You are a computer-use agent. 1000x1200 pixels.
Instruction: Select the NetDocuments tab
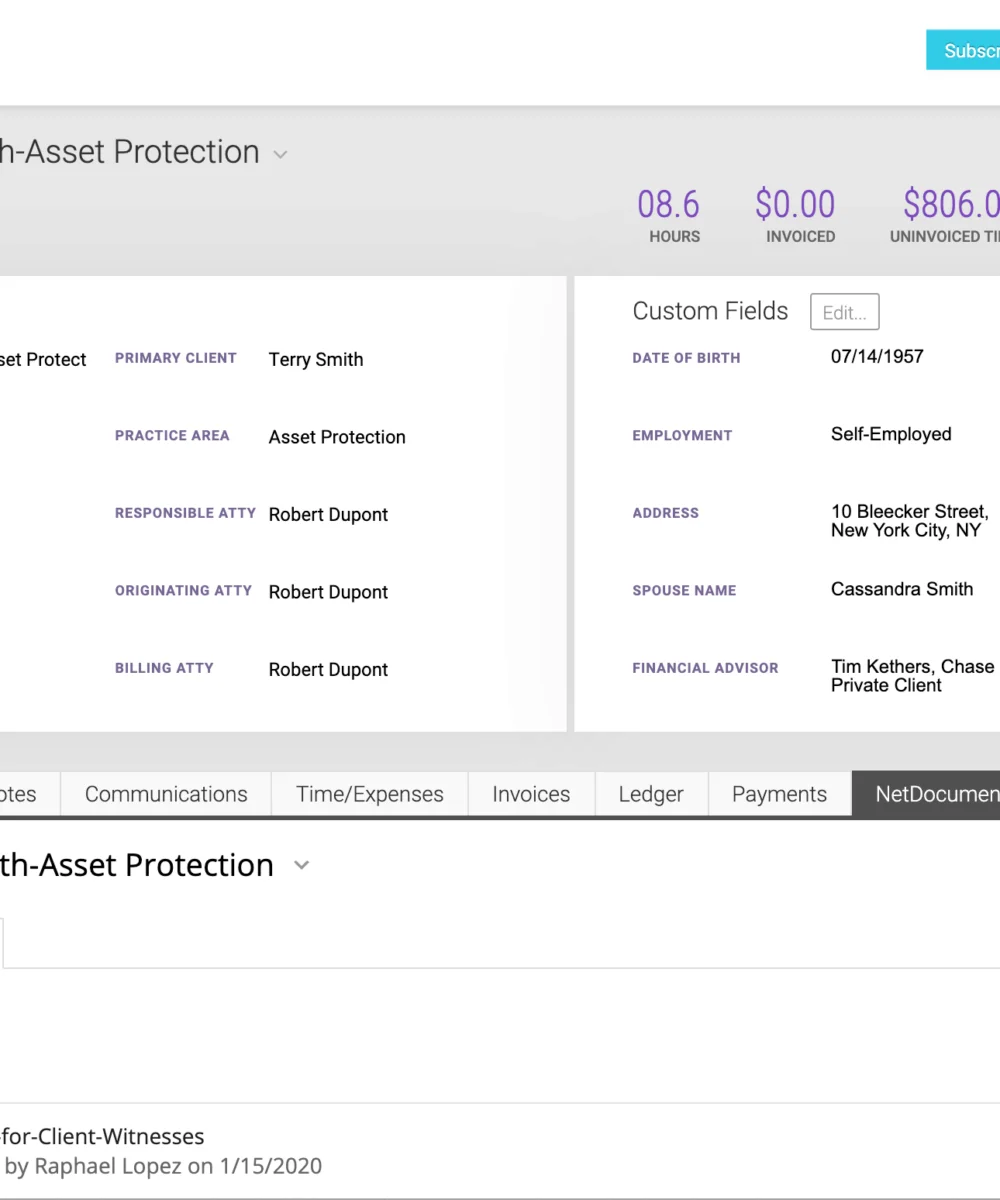pos(926,794)
